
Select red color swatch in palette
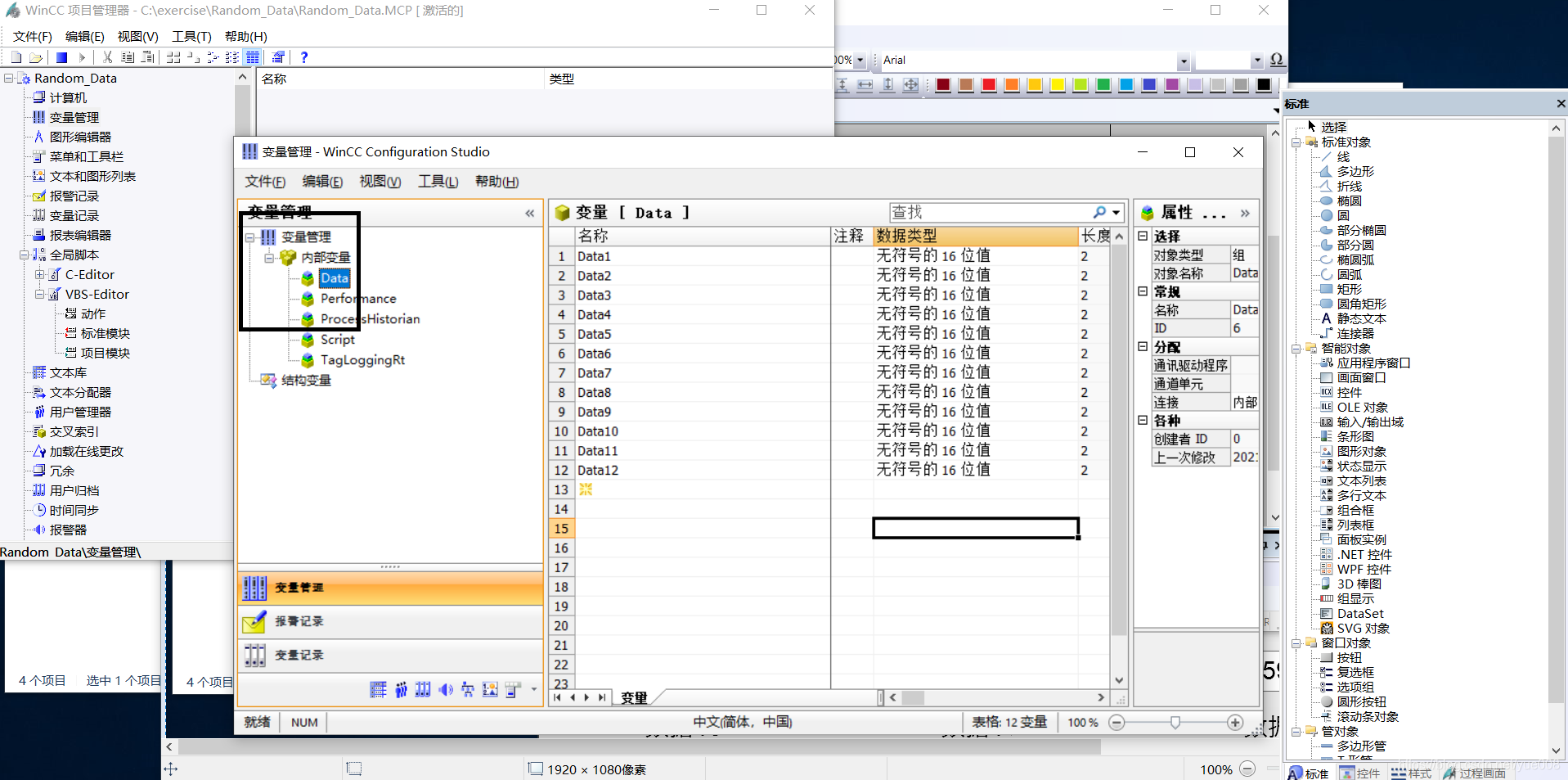pos(989,85)
